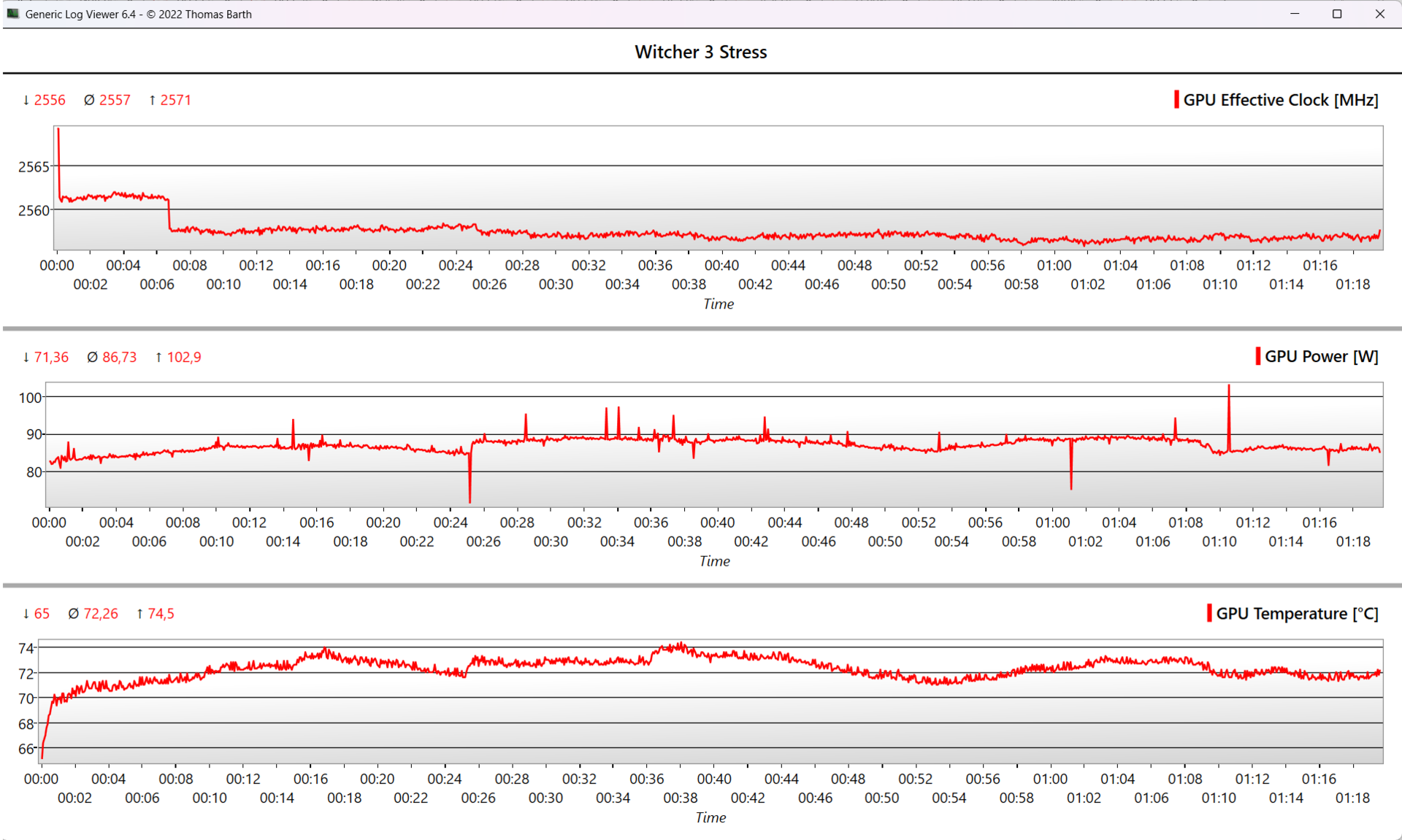Click the average GPU power value 86,73
1402x840 pixels.
pos(119,357)
